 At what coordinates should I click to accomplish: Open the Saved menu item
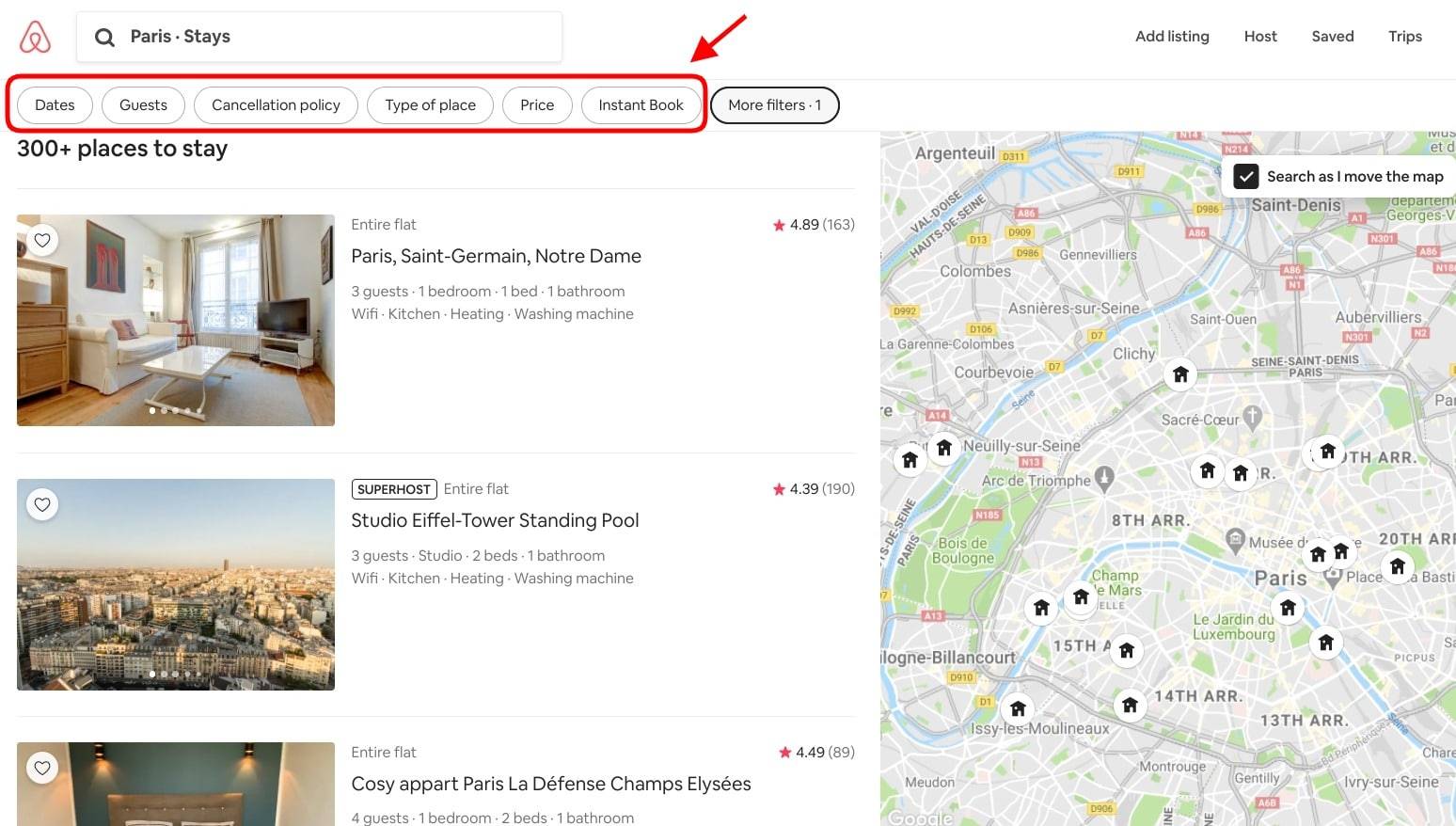pyautogui.click(x=1332, y=37)
